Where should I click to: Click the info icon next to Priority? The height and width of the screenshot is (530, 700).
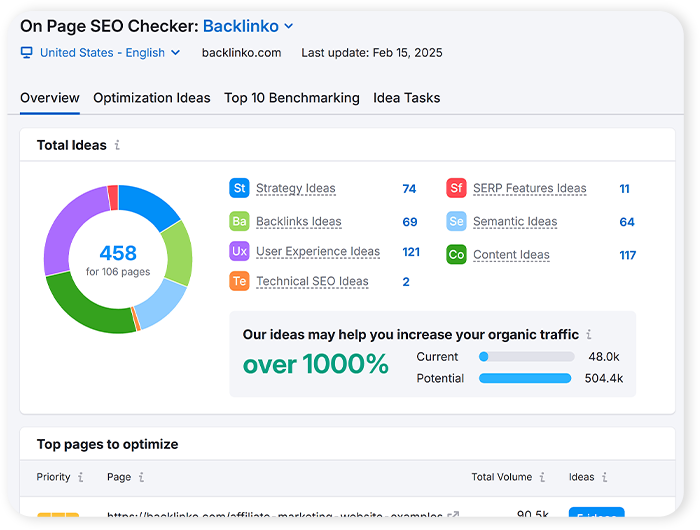click(x=80, y=477)
